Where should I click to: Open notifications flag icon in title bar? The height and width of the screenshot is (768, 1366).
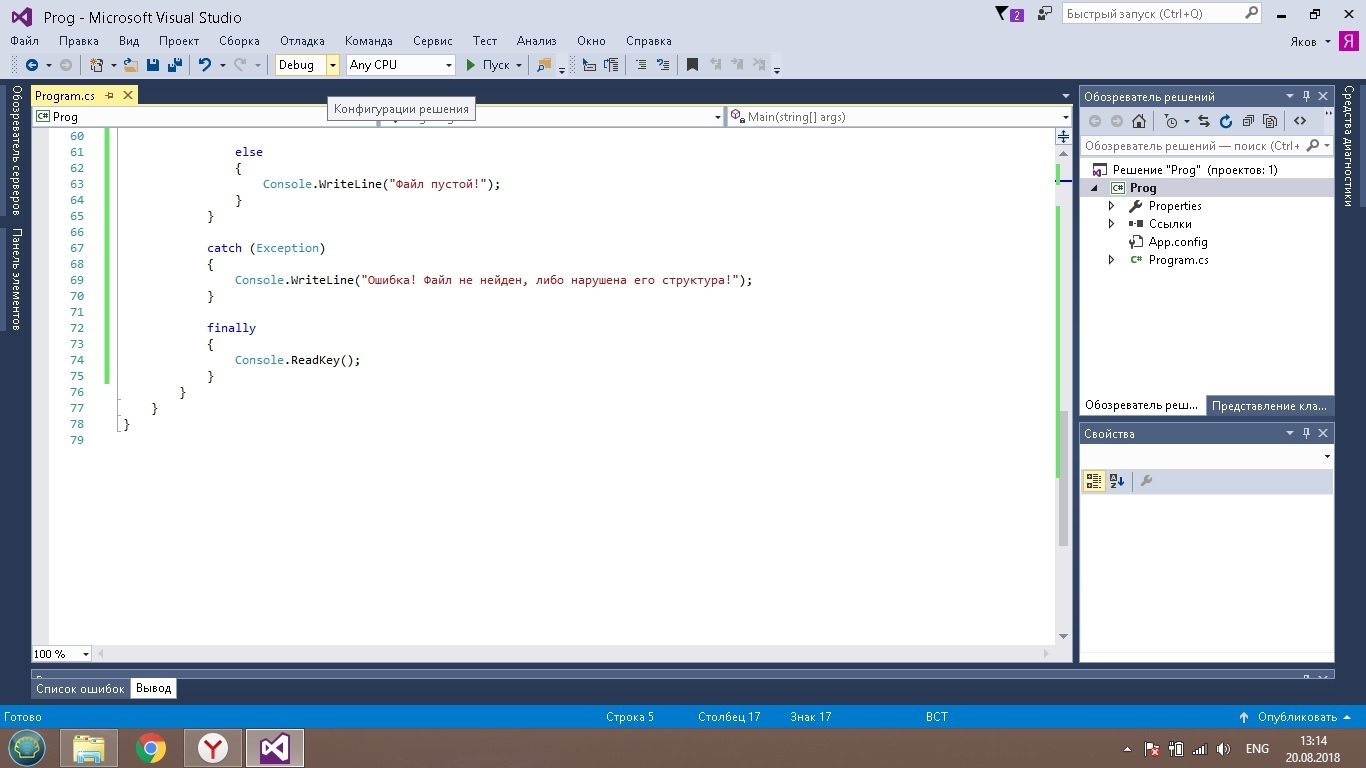tap(1009, 14)
